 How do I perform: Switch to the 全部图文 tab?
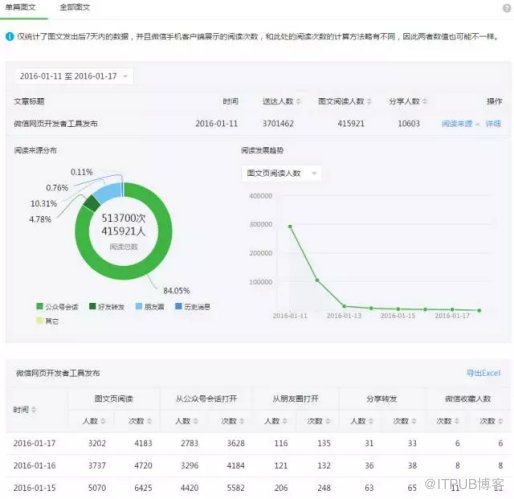tap(75, 7)
